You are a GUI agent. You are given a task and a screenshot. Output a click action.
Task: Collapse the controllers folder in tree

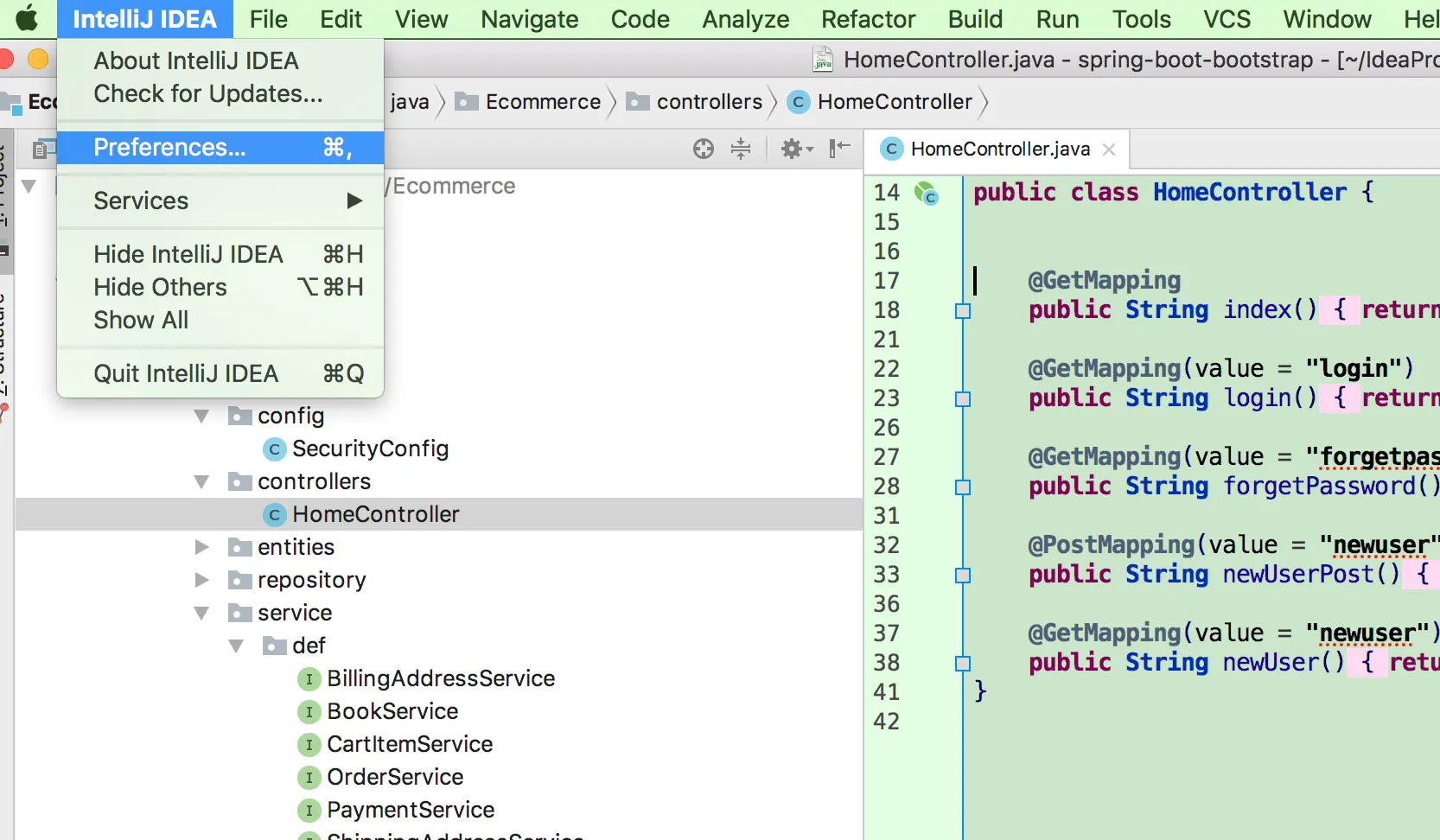(202, 482)
